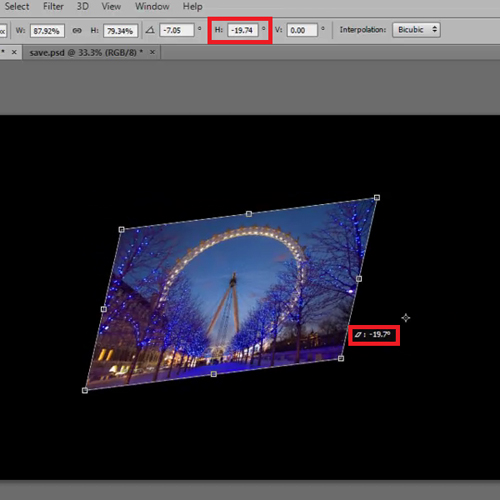Open the Window menu

152,6
